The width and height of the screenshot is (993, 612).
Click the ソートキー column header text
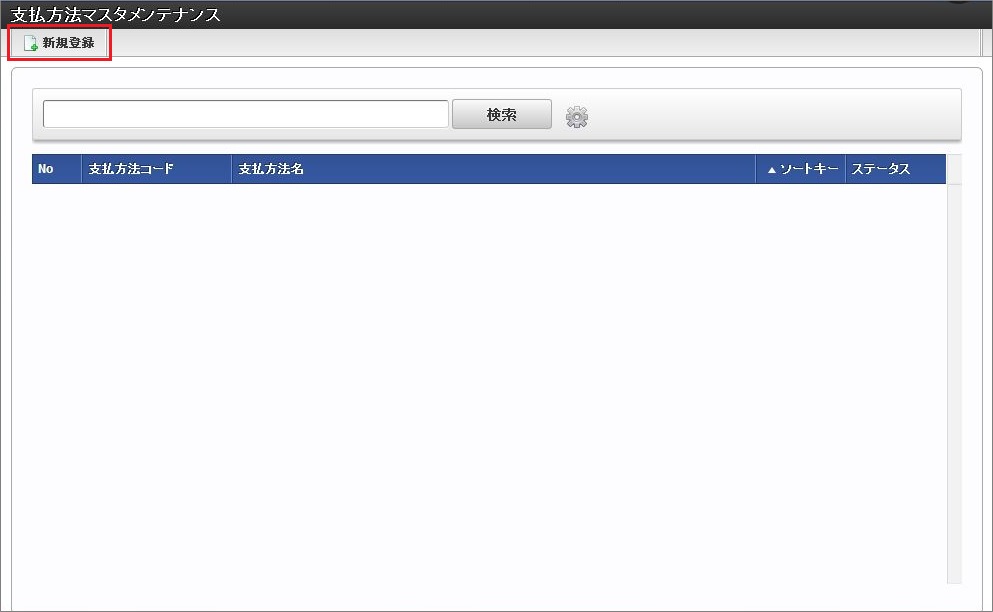click(809, 169)
